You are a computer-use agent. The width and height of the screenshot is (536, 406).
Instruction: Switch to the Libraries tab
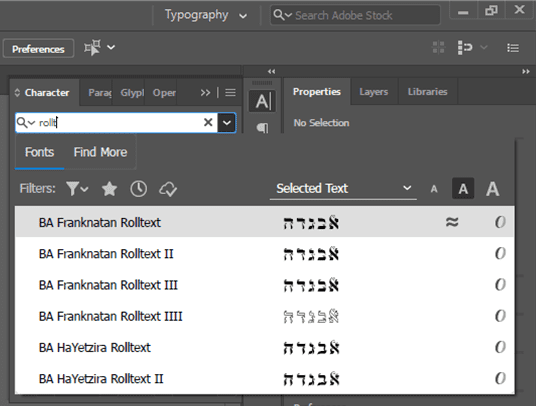pos(428,92)
